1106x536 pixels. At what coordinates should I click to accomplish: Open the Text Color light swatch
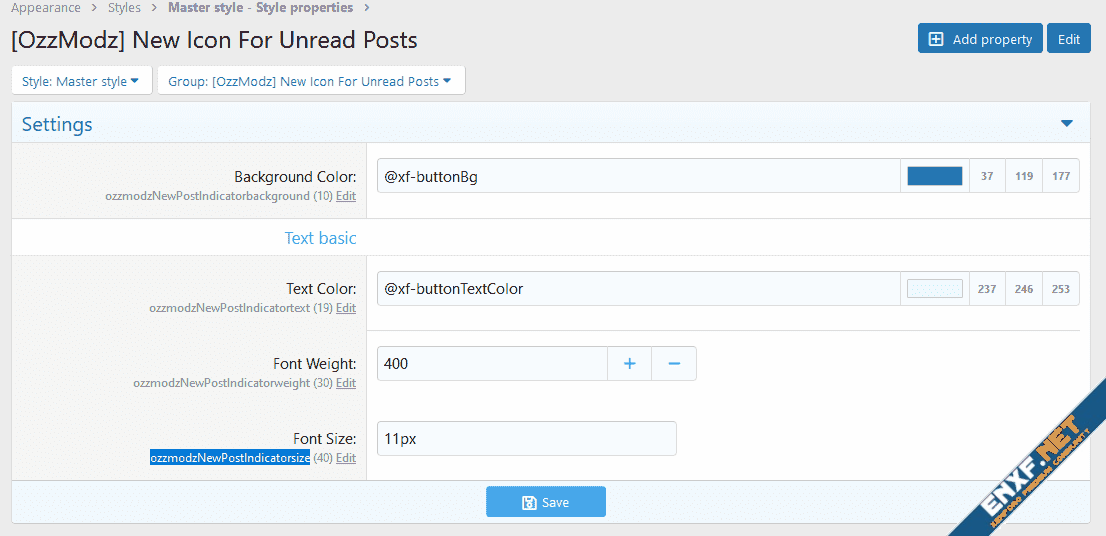point(934,289)
